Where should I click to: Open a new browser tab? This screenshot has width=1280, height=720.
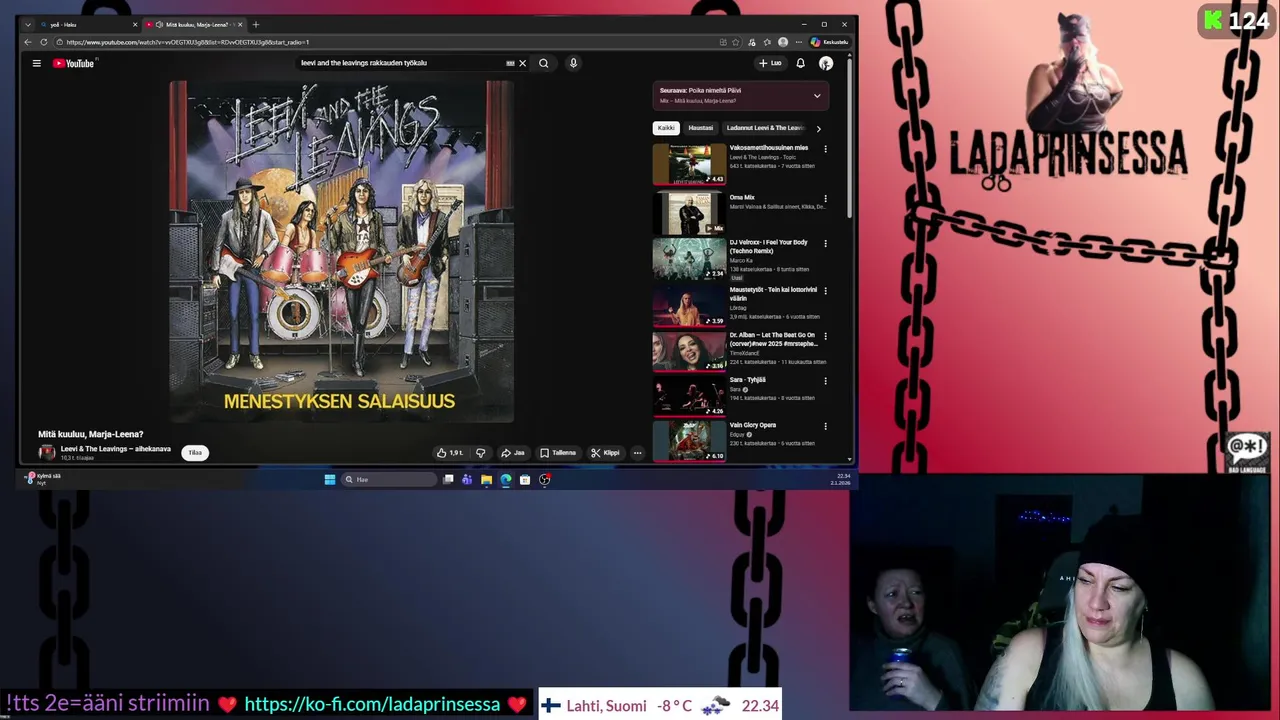pyautogui.click(x=256, y=24)
